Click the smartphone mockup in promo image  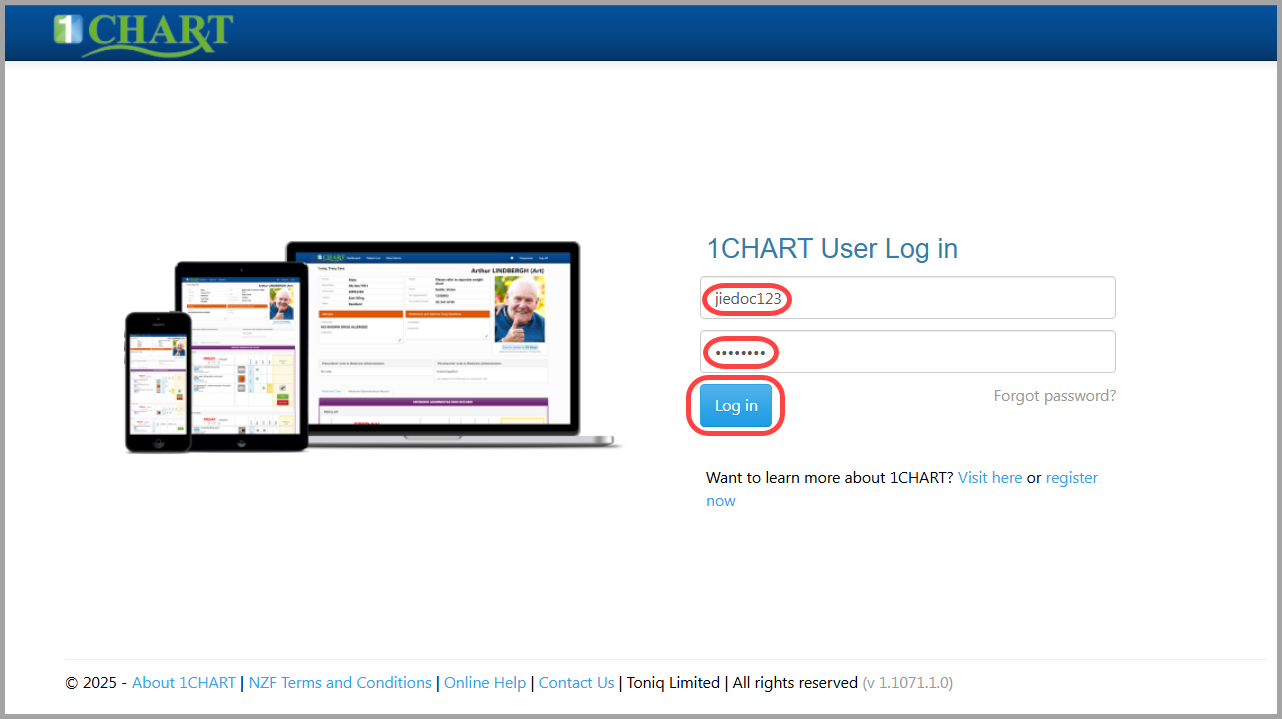[158, 382]
